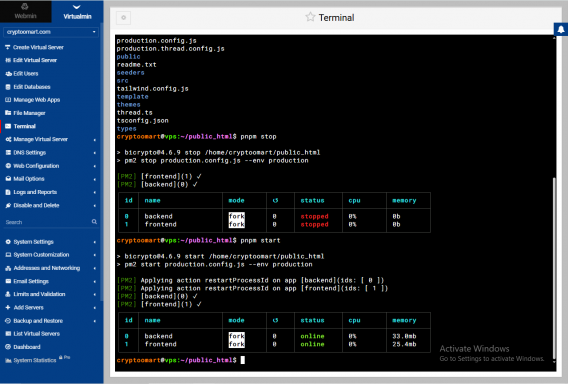
Task: Expand the Limits and Validation arrow
Action: (95, 295)
